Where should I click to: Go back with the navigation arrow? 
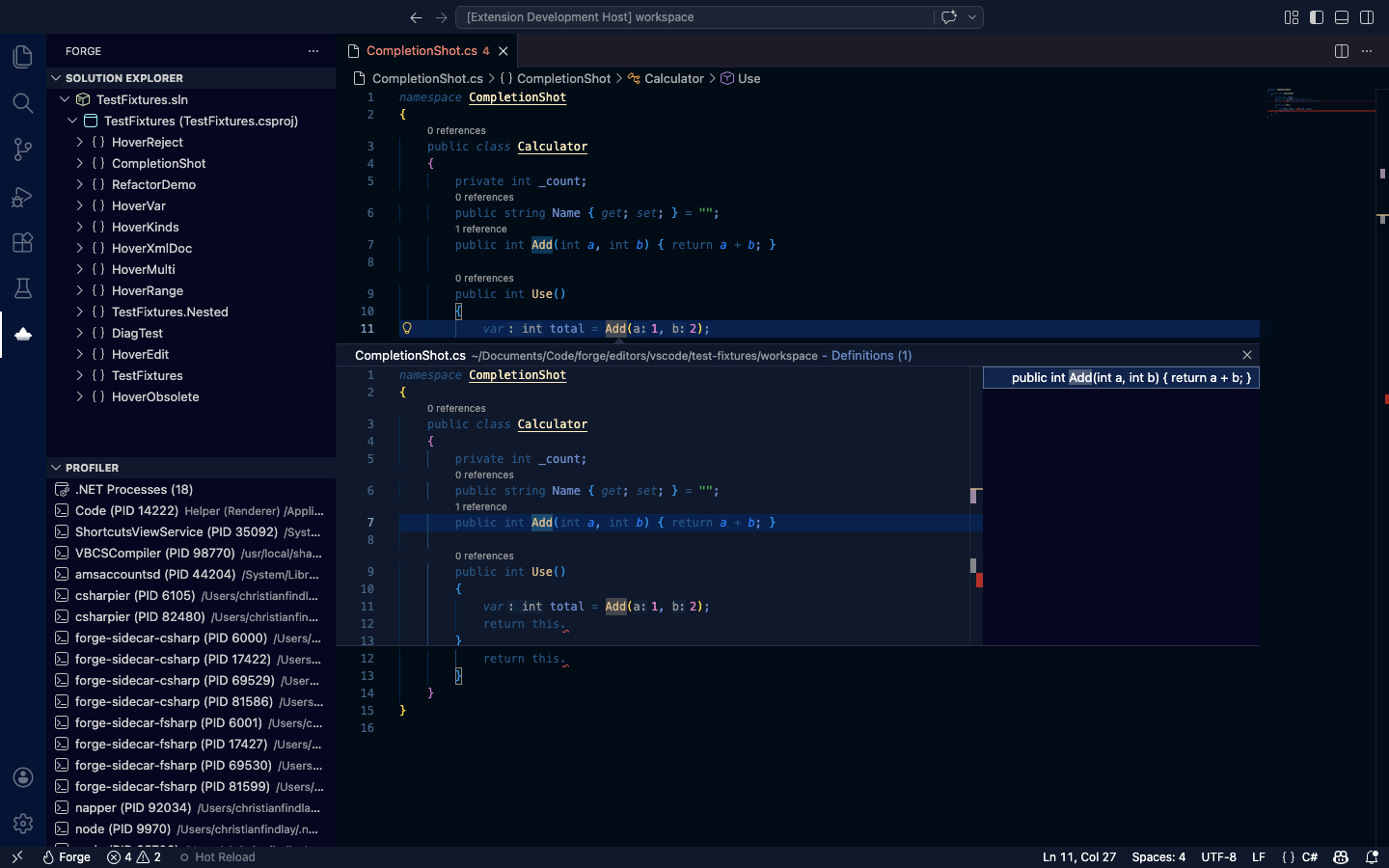(x=416, y=17)
